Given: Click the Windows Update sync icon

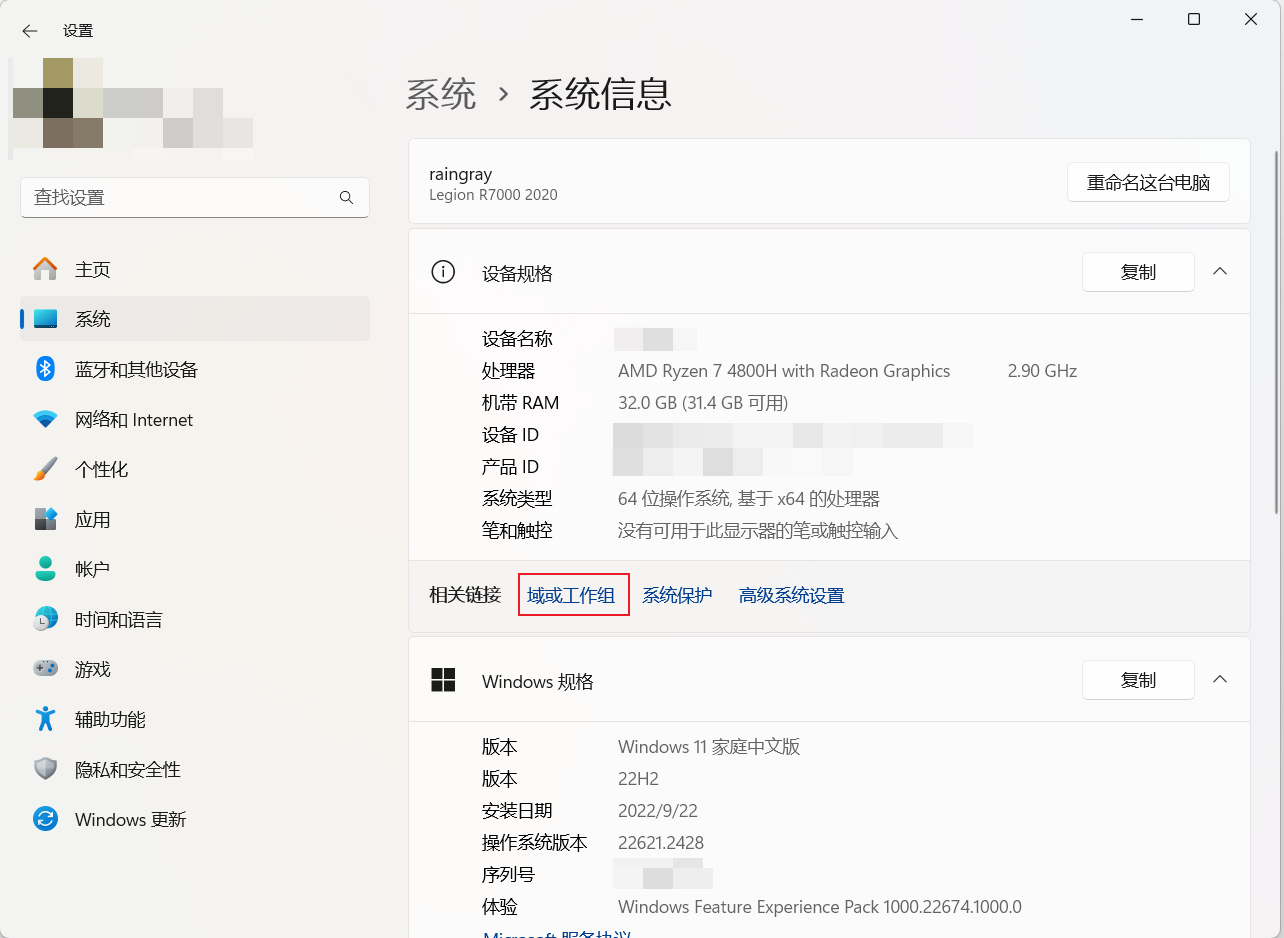Looking at the screenshot, I should [x=45, y=819].
